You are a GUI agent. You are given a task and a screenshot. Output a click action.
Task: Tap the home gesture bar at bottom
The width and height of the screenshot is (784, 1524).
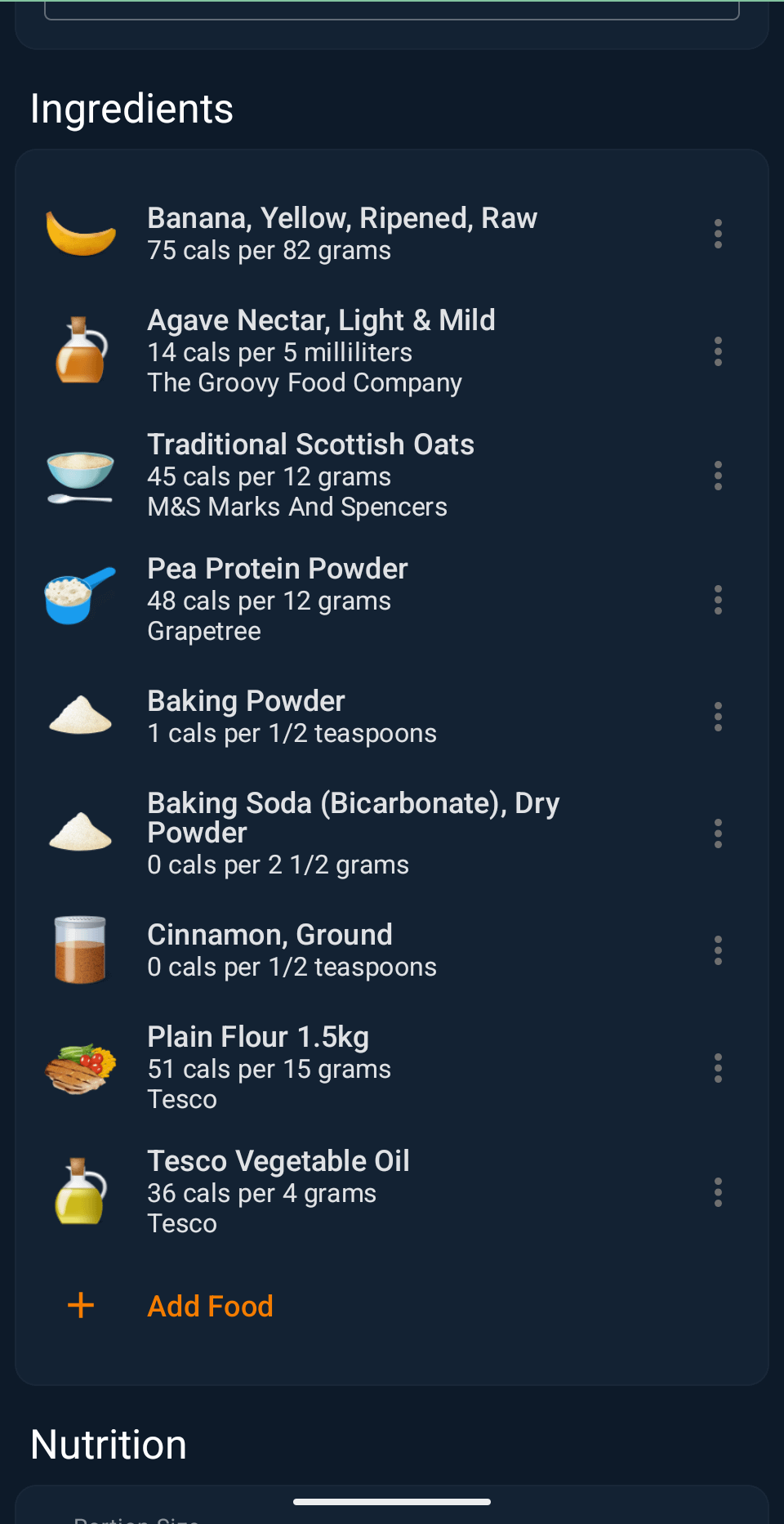(x=392, y=1502)
